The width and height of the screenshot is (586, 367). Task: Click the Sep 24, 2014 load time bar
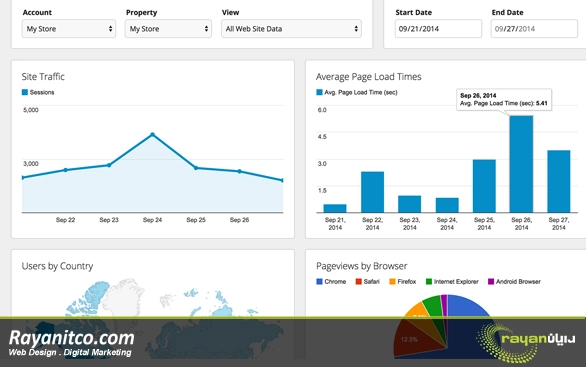447,205
